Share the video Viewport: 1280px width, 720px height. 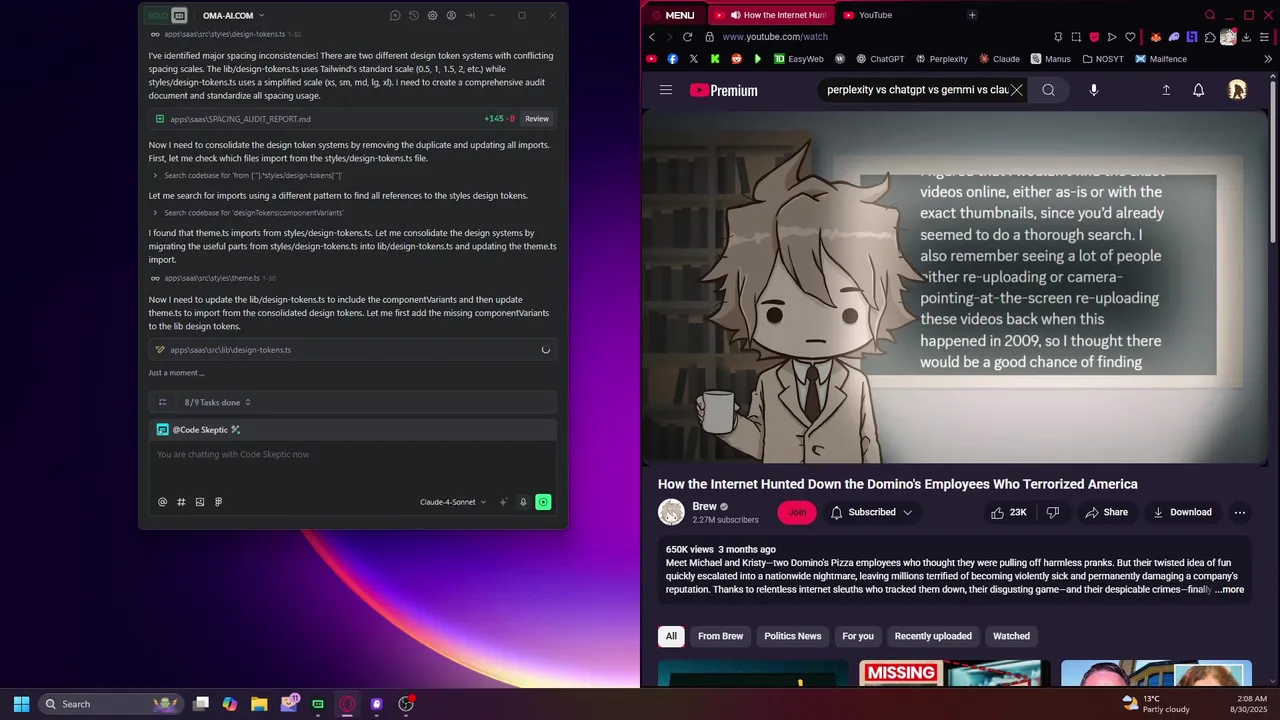pyautogui.click(x=1106, y=512)
